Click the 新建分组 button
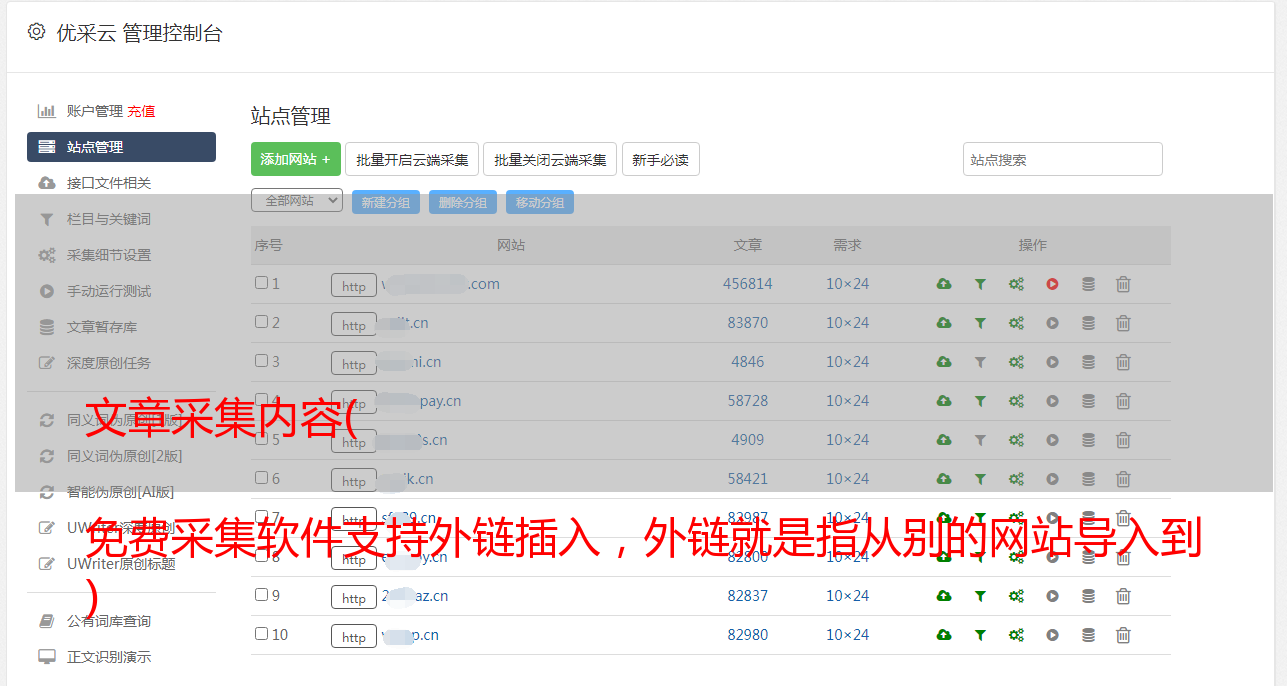Screen dimensions: 1287x686 386,202
